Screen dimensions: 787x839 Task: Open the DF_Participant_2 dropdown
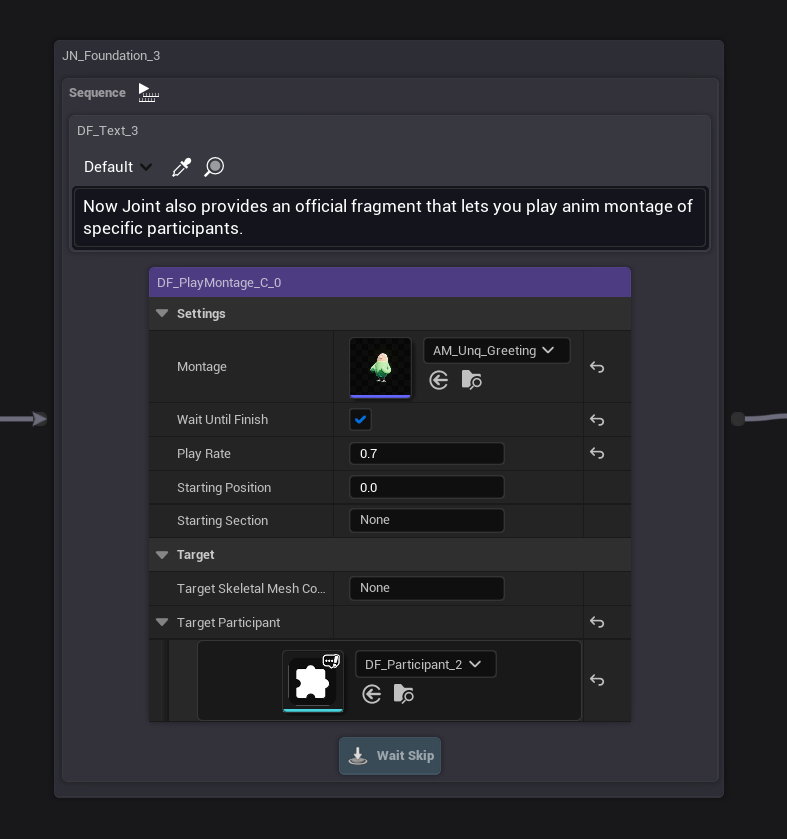tap(425, 664)
